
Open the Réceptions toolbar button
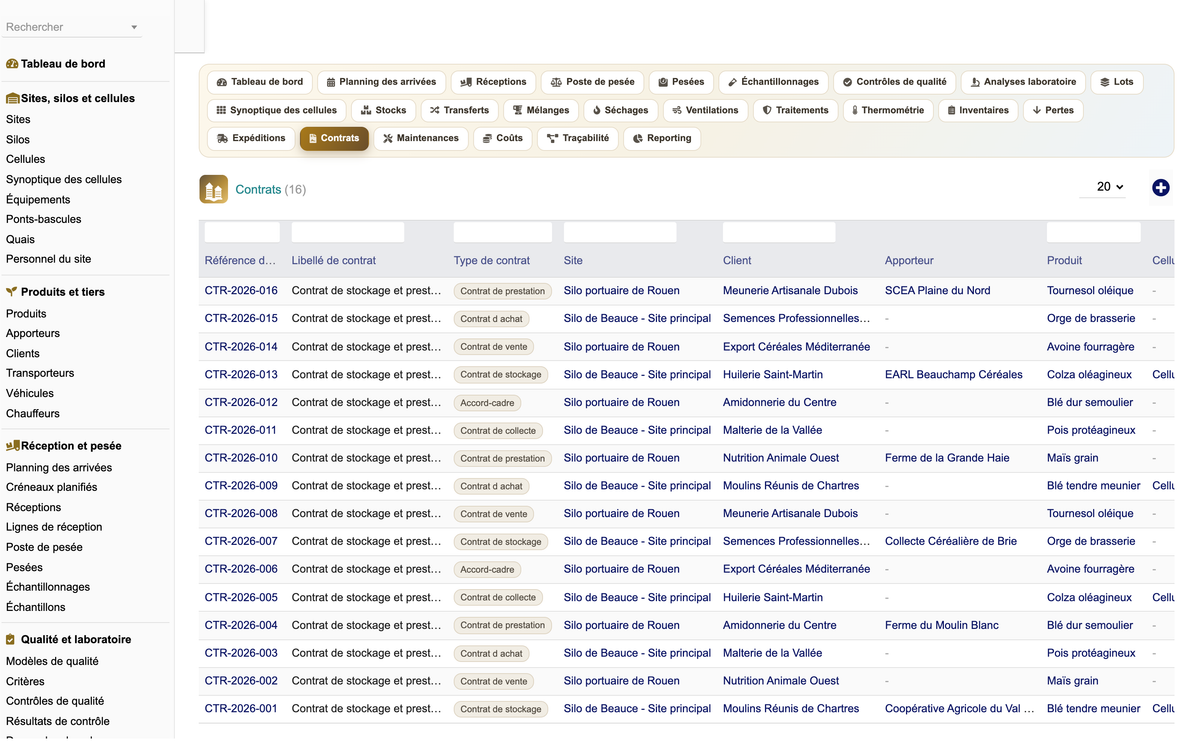[x=494, y=82]
